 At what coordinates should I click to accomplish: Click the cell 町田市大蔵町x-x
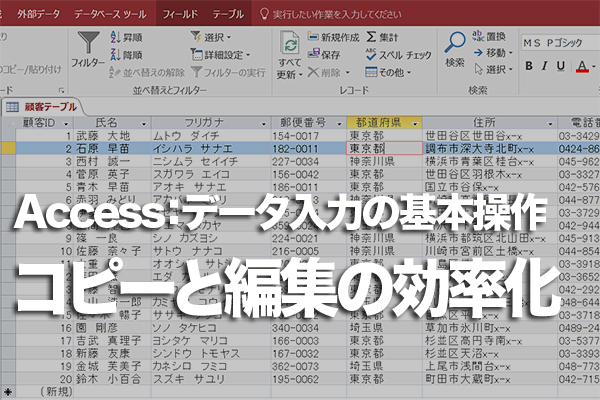pyautogui.click(x=490, y=379)
